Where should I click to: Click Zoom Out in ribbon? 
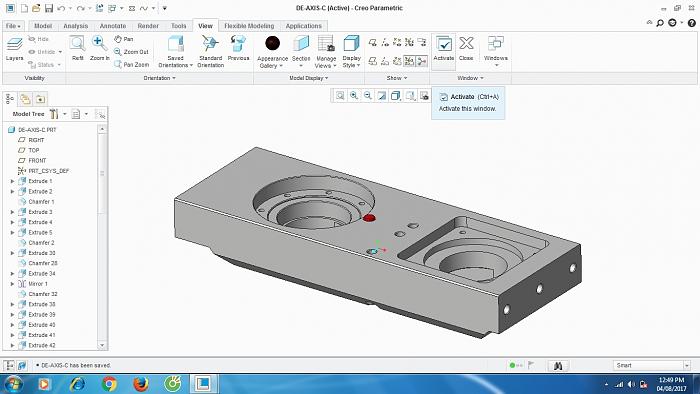pyautogui.click(x=131, y=52)
